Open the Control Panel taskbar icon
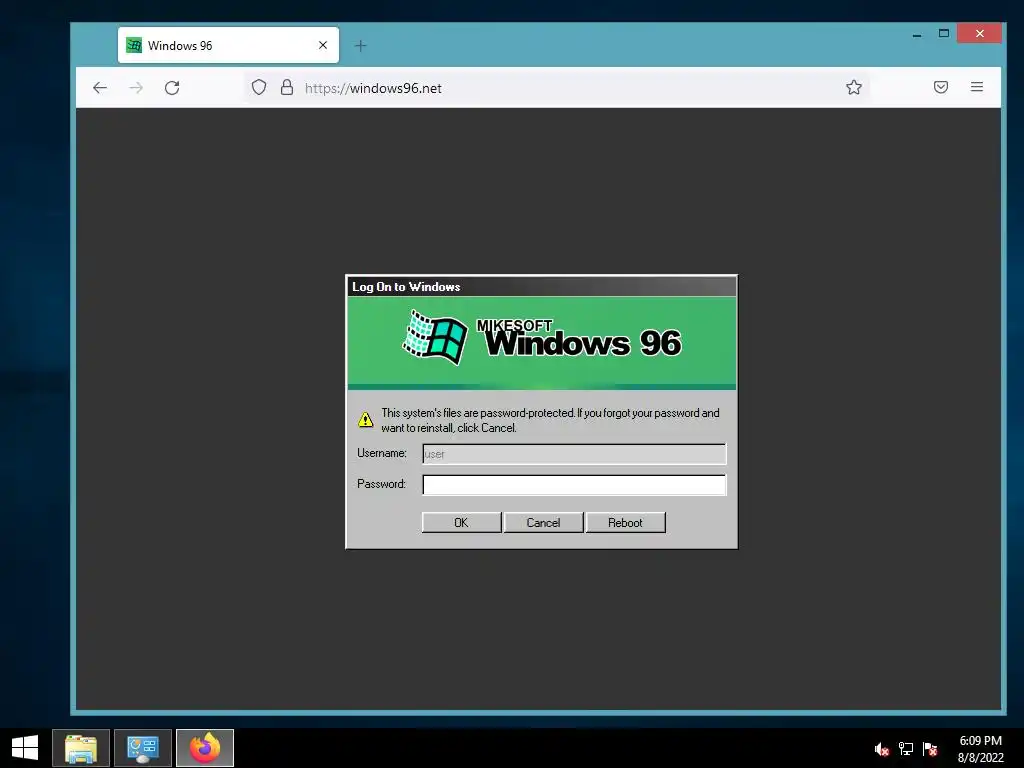The width and height of the screenshot is (1024, 768). point(143,748)
